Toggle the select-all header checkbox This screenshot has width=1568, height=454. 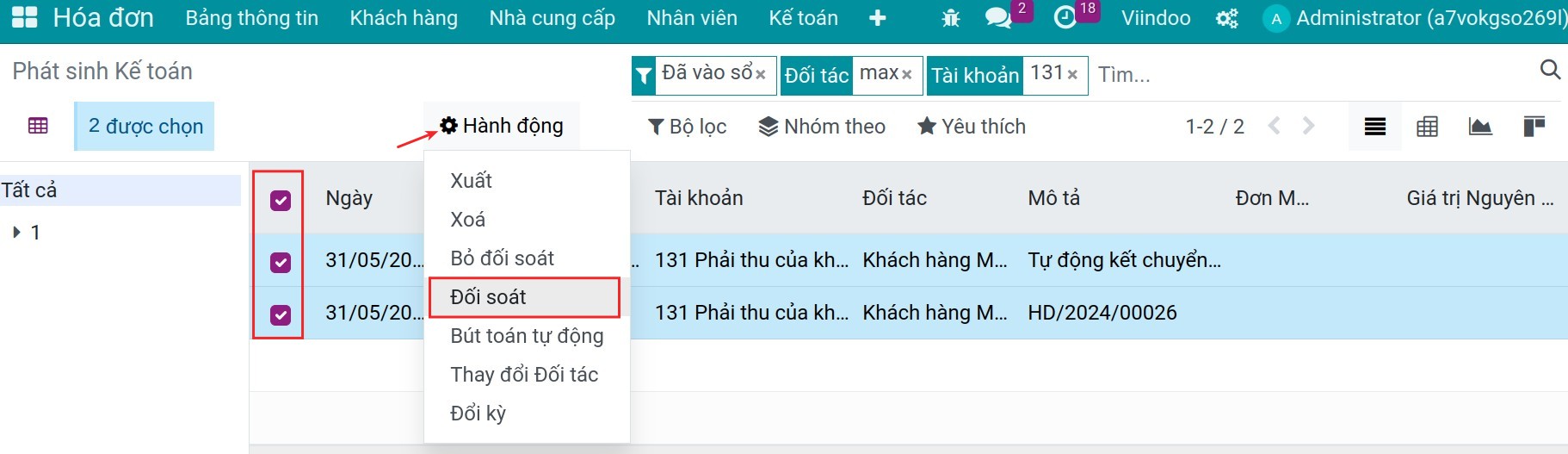(x=281, y=201)
